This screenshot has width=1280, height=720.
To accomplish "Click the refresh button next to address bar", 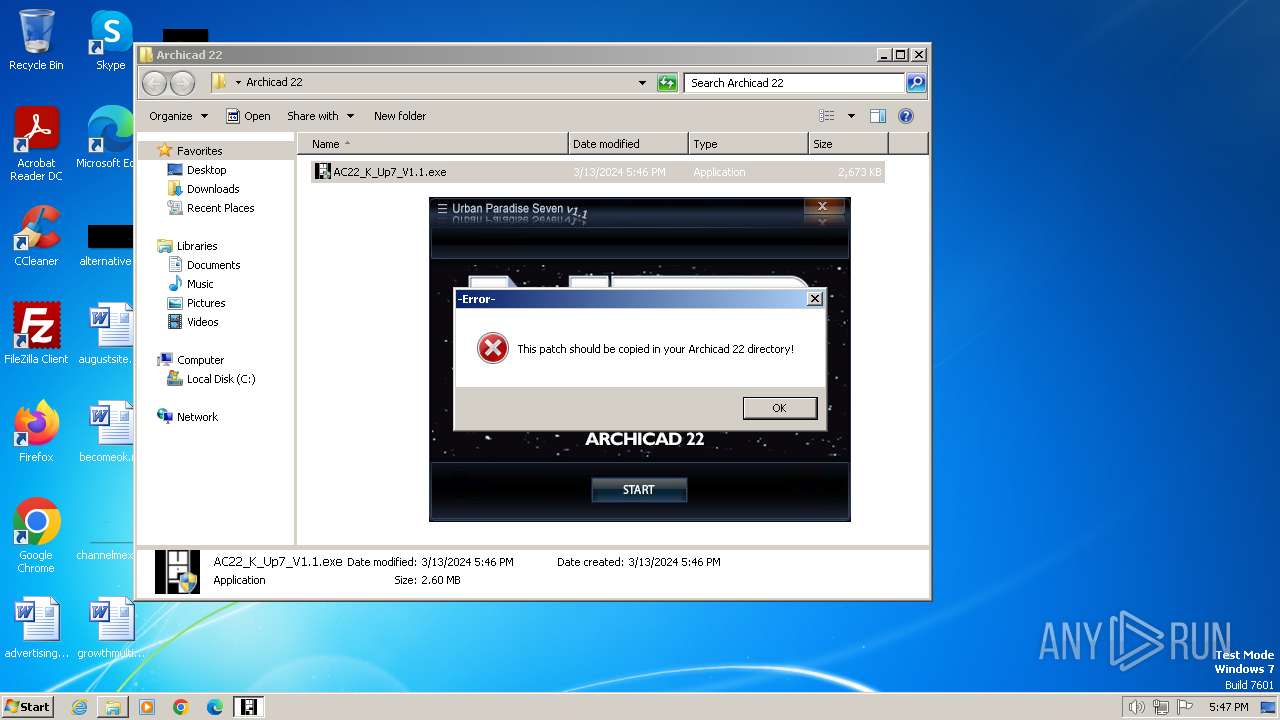I will 667,83.
